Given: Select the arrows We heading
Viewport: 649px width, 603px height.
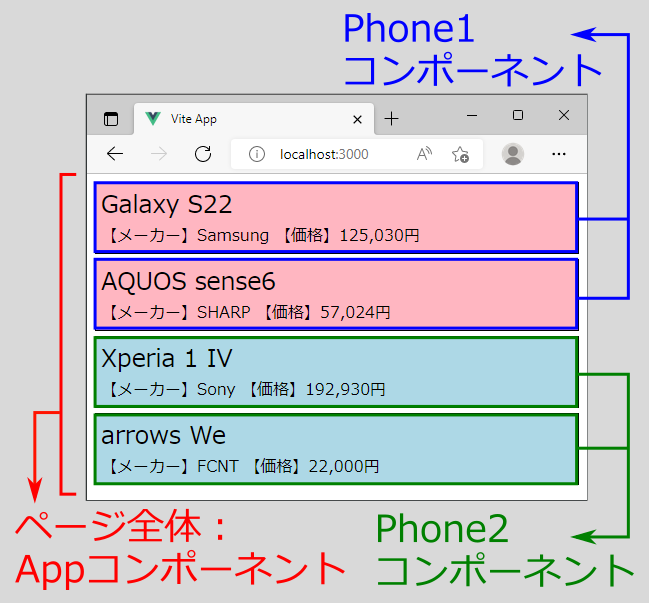Looking at the screenshot, I should [163, 435].
